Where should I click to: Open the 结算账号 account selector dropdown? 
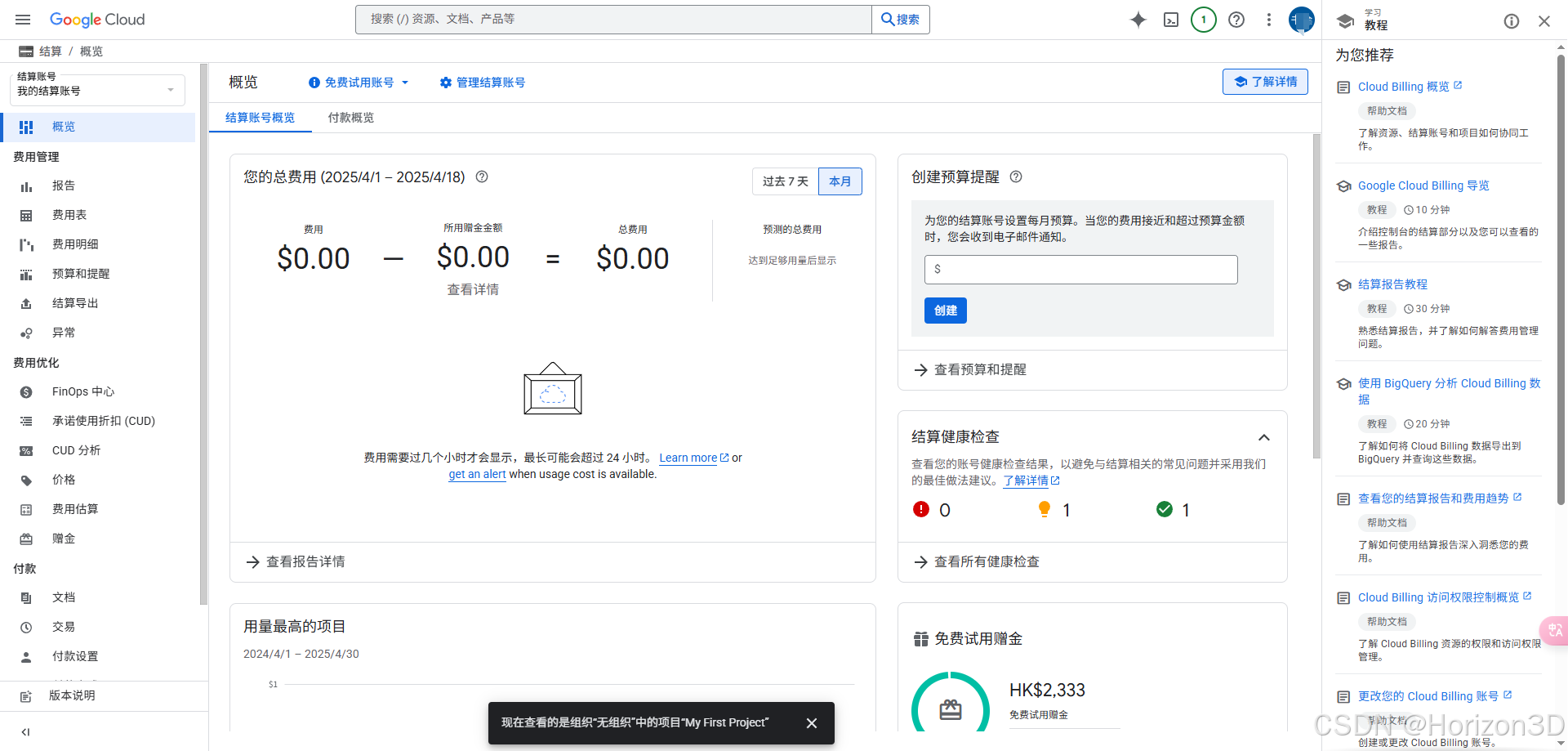pos(97,89)
